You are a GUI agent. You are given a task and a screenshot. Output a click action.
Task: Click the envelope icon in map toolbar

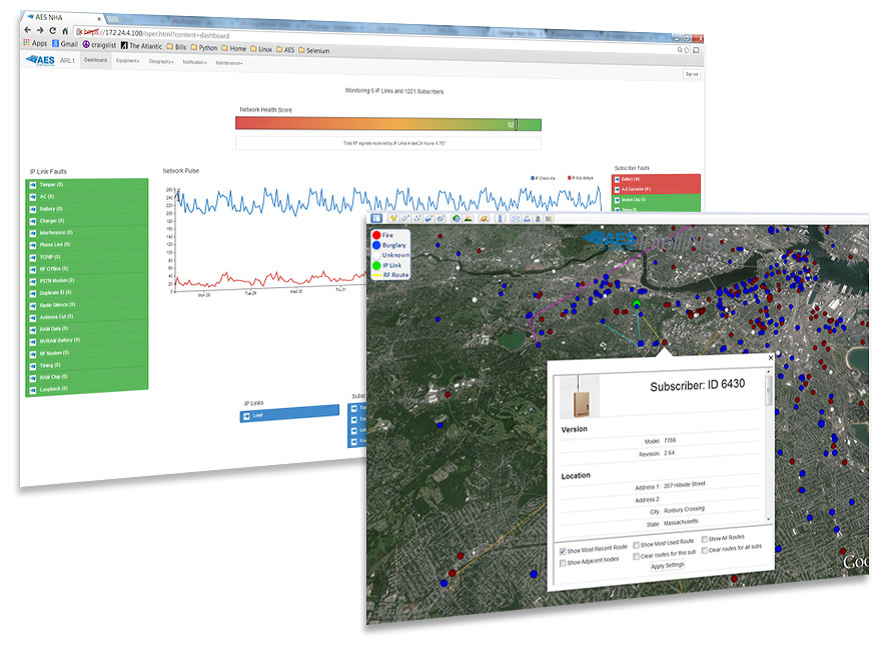[x=515, y=218]
